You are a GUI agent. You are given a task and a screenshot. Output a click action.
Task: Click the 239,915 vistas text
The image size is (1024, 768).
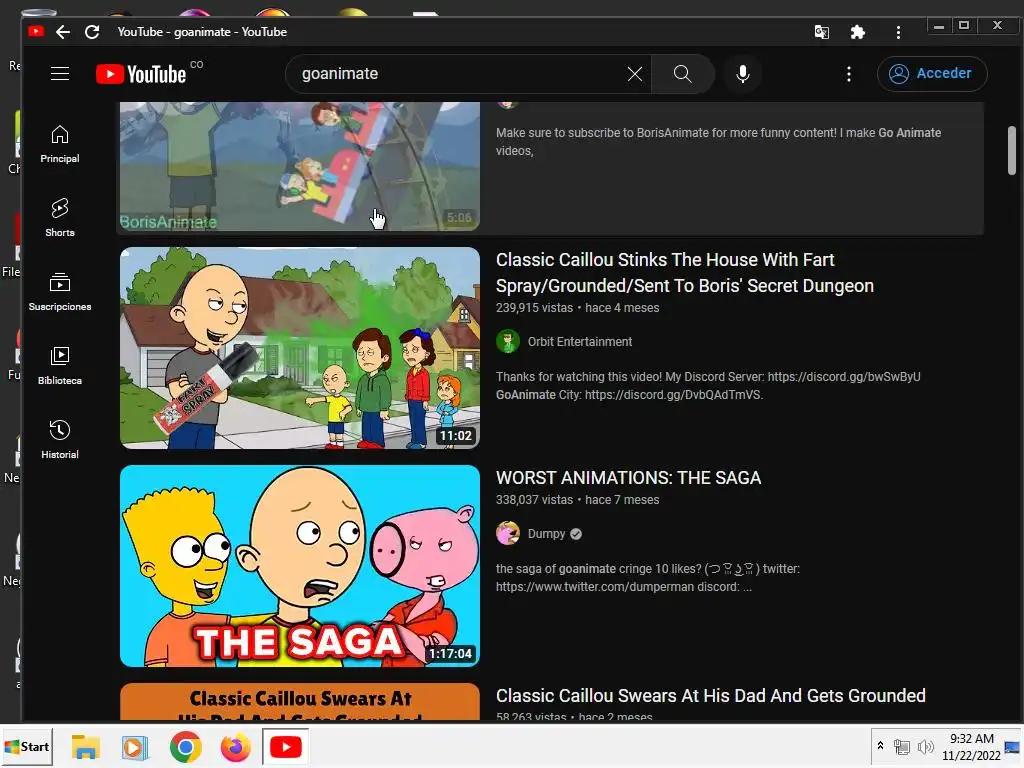534,308
